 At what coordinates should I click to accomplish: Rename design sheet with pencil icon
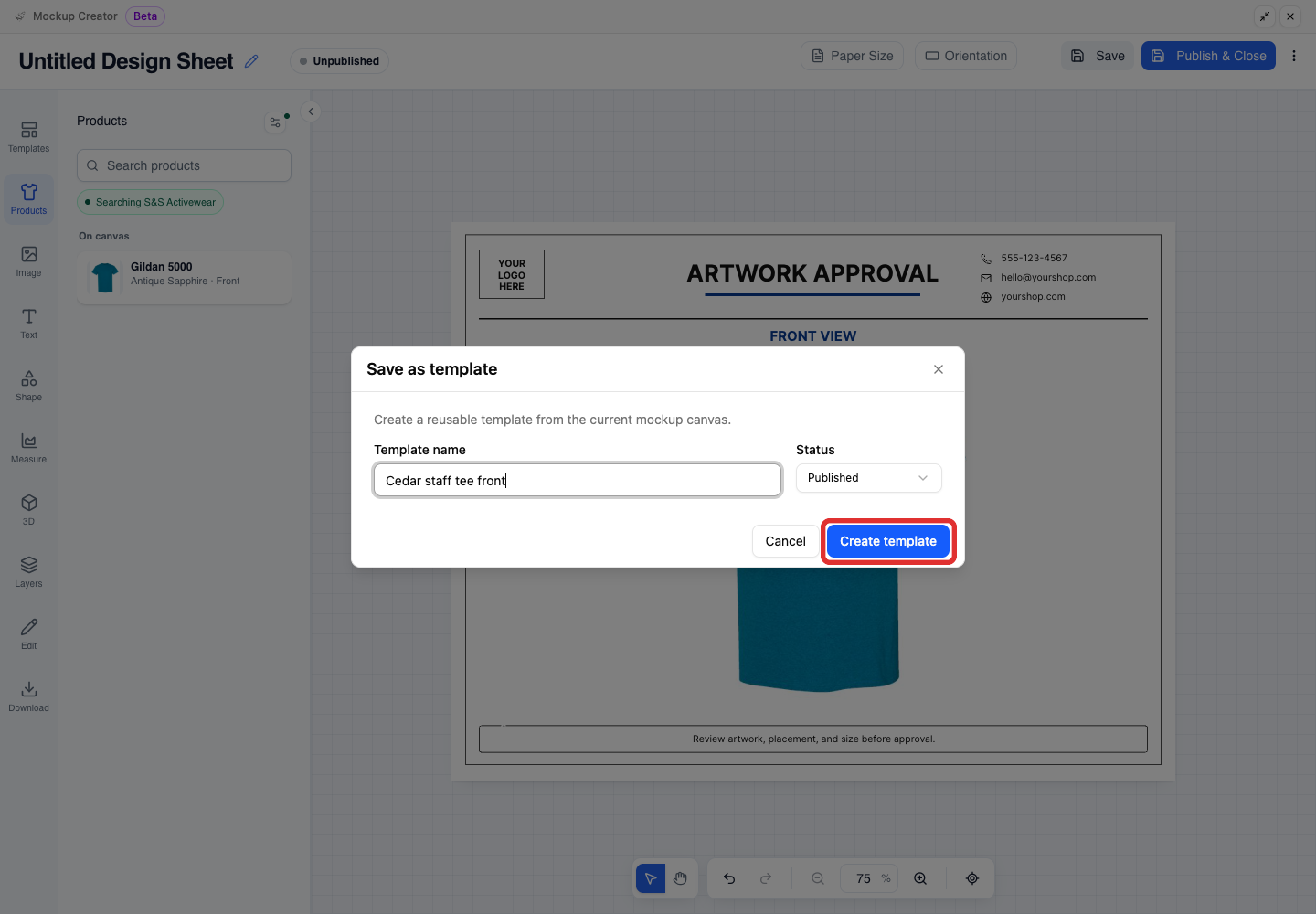[251, 61]
